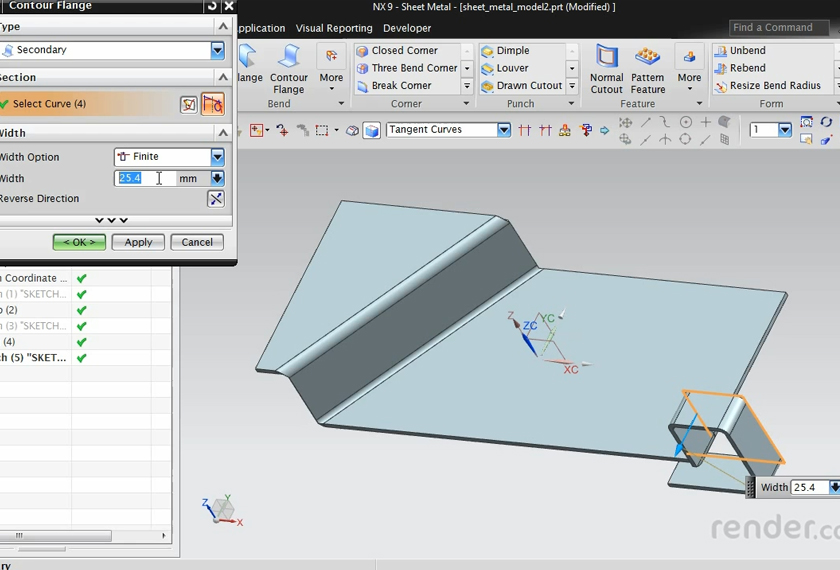Toggle the Sketch Section icon in Section
Viewport: 840px width, 570px height.
click(189, 104)
